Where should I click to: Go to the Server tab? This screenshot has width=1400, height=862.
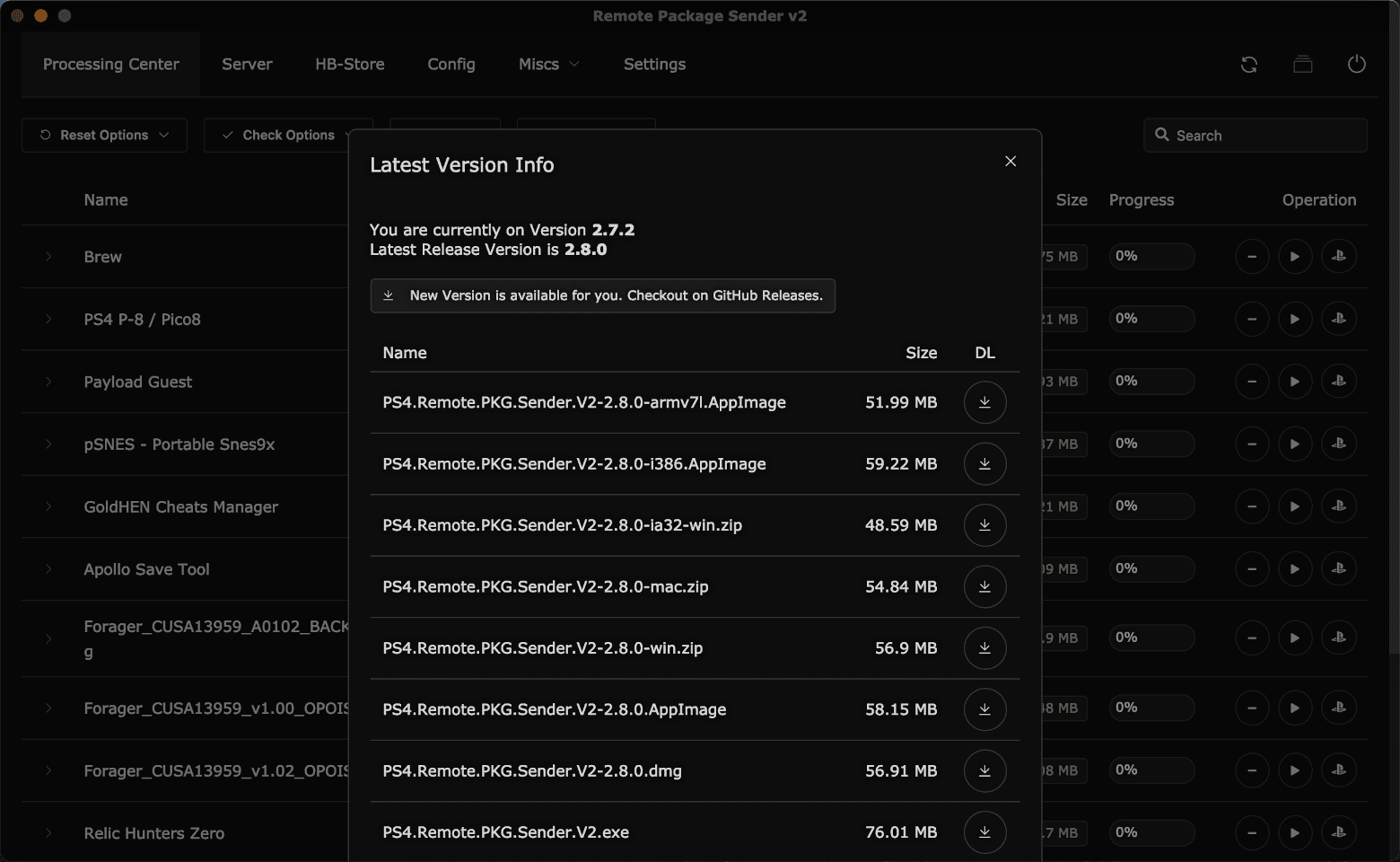(x=247, y=65)
